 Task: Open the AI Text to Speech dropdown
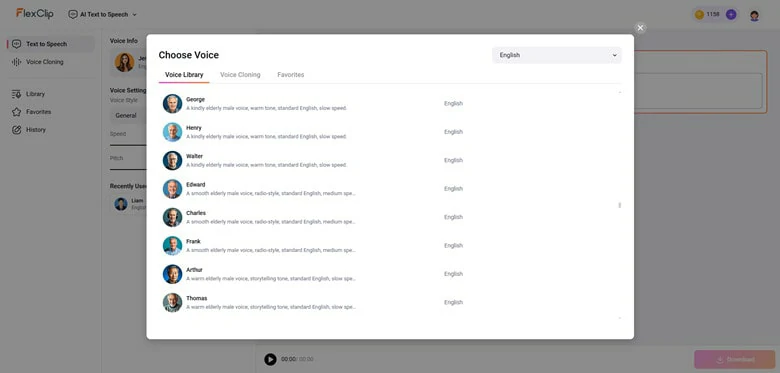(102, 14)
